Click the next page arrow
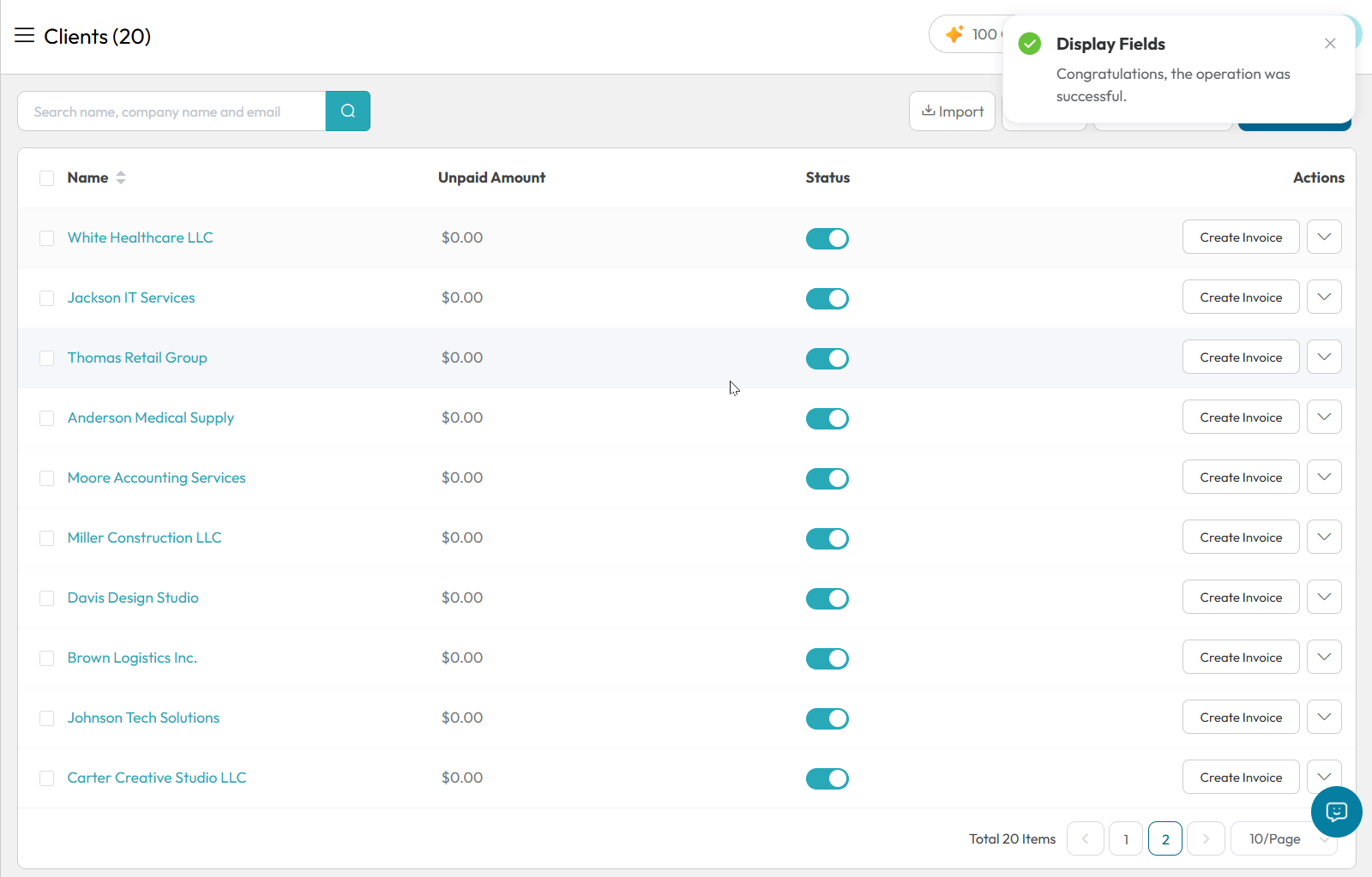Image resolution: width=1372 pixels, height=877 pixels. point(1206,838)
